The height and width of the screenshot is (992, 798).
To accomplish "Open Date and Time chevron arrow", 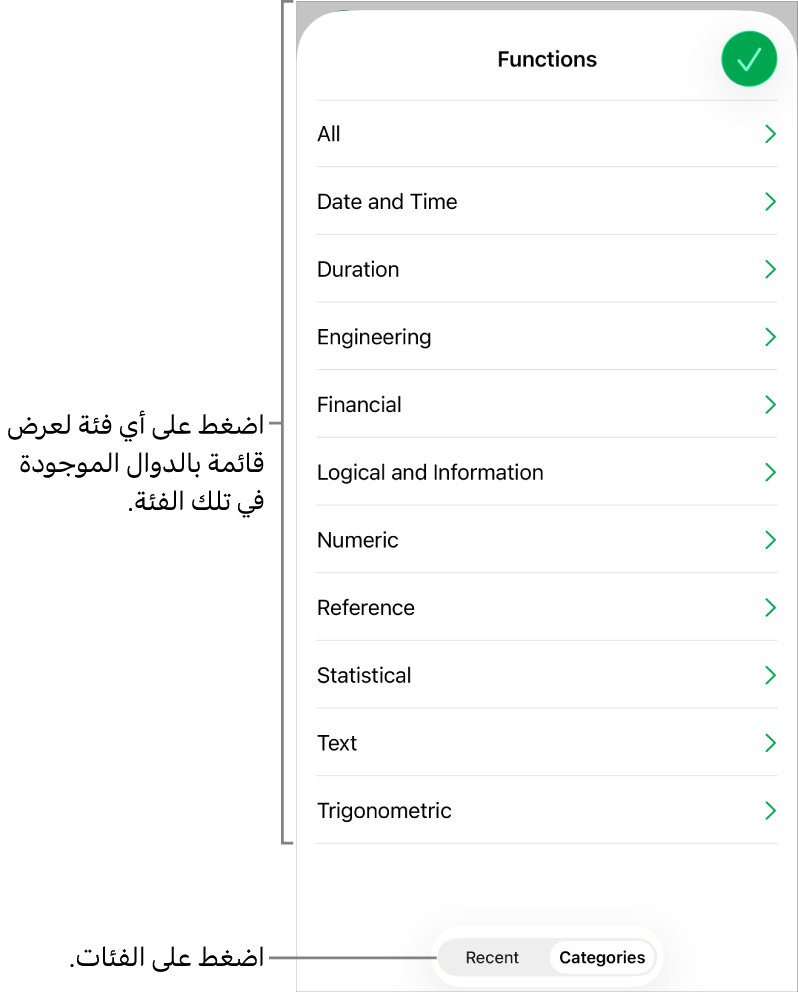I will 770,202.
